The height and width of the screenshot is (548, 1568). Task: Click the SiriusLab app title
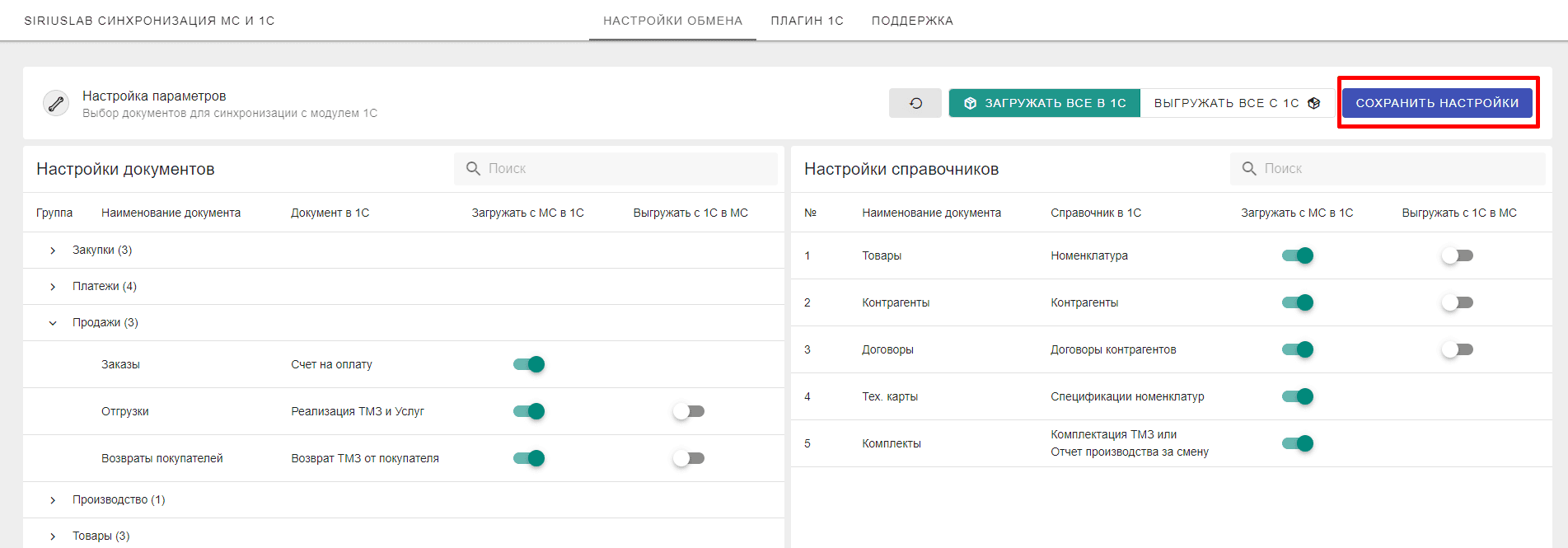tap(149, 21)
